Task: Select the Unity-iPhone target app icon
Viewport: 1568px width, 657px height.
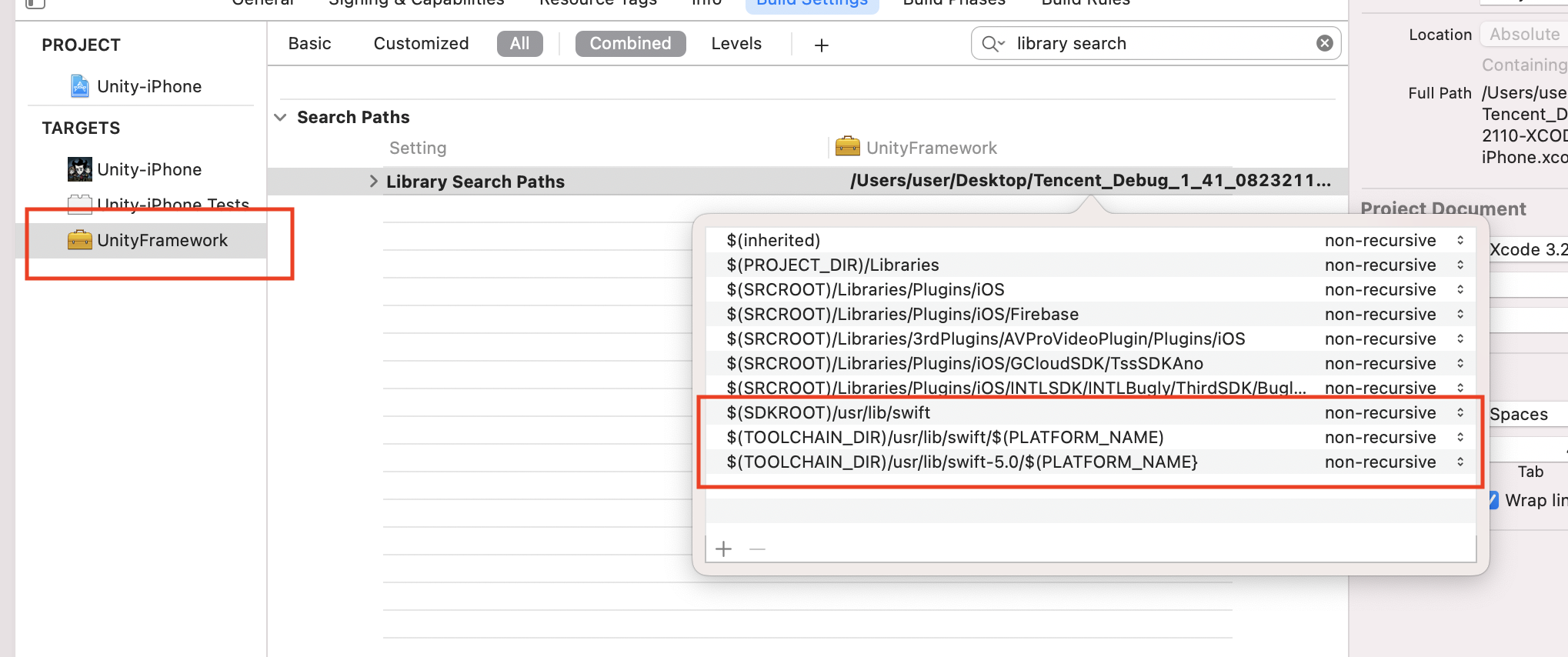Action: 80,169
